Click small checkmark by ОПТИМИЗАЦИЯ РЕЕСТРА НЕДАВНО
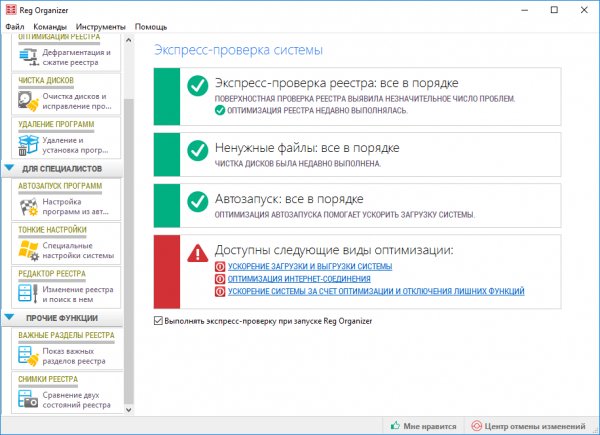The image size is (600, 435). click(220, 110)
